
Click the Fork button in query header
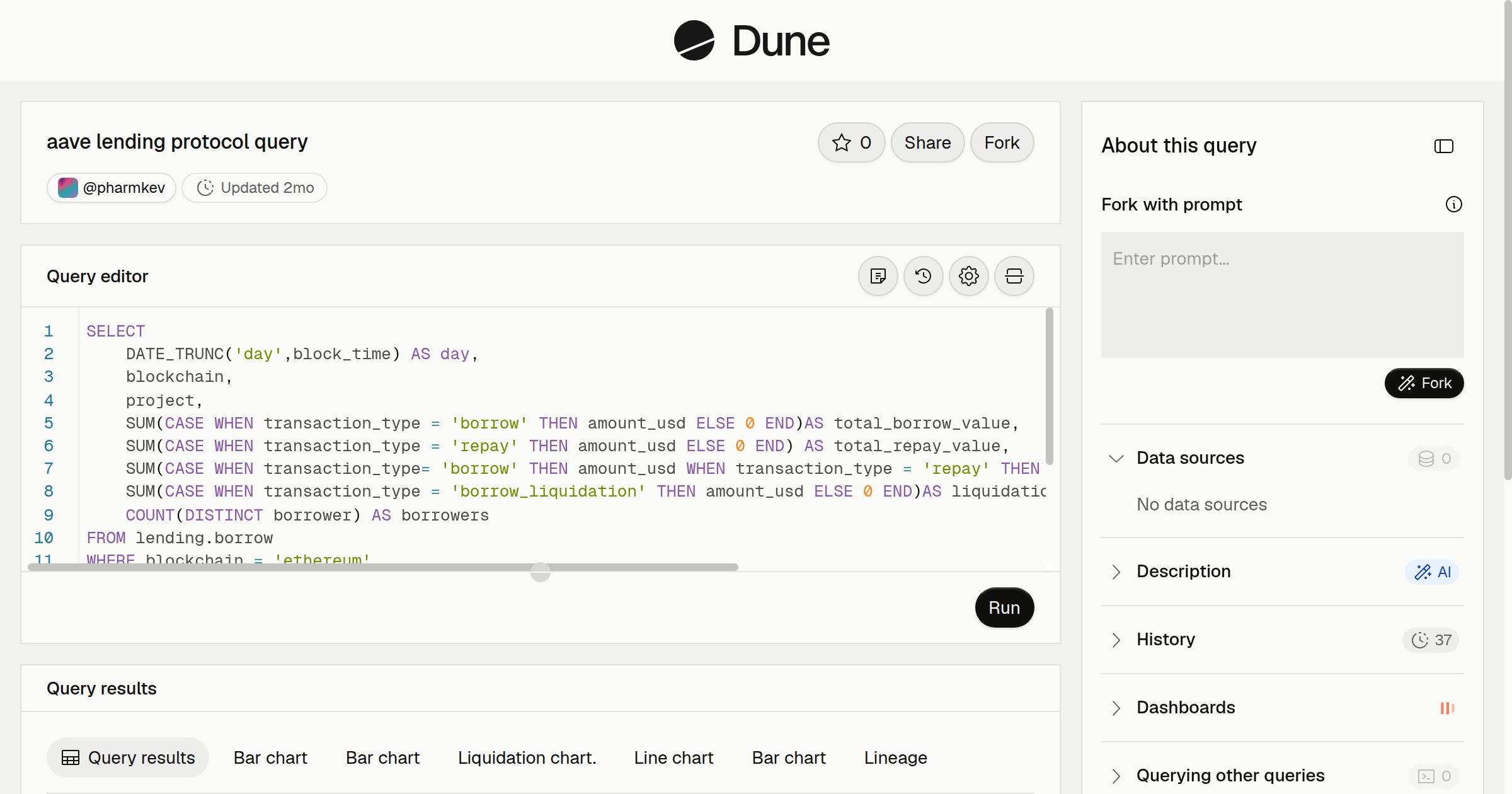[x=1002, y=142]
